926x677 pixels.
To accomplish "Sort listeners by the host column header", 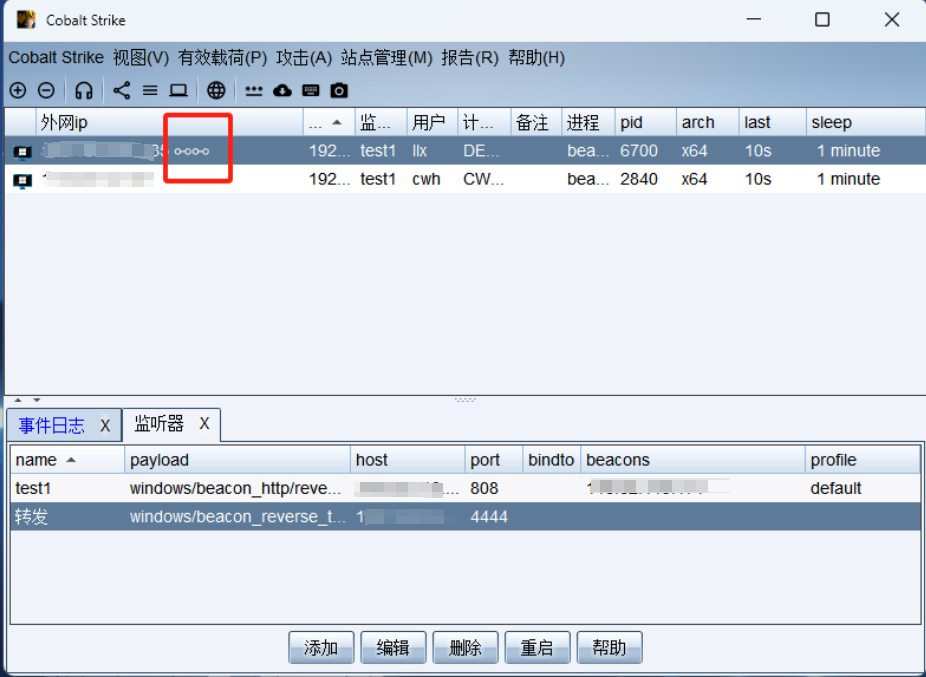I will coord(407,460).
